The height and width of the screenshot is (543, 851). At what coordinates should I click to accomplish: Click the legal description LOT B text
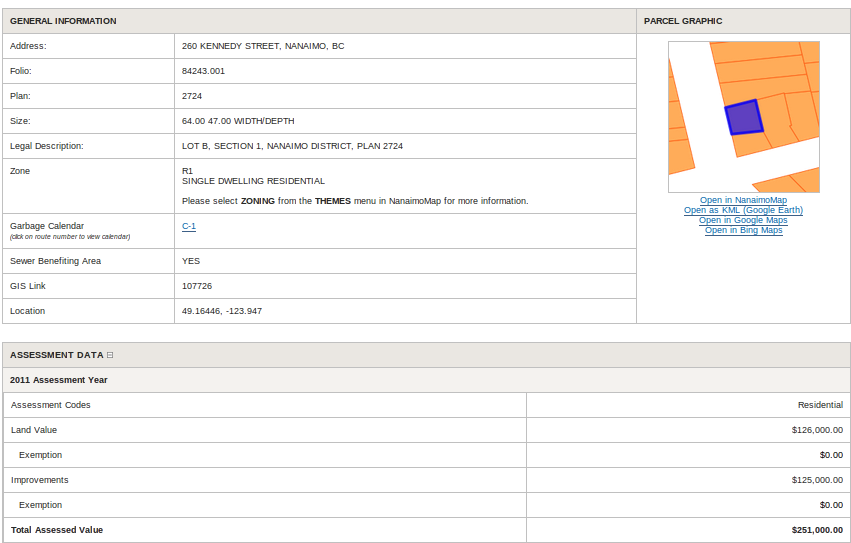coord(292,146)
